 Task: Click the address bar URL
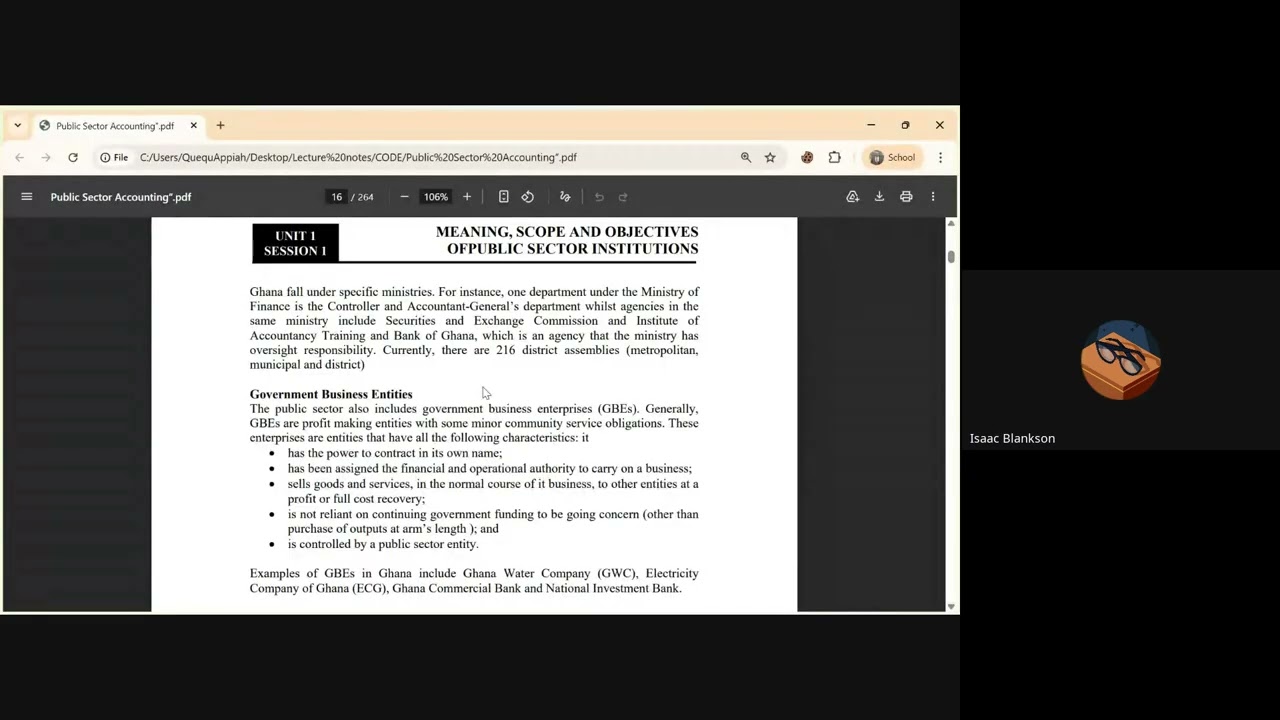[358, 157]
